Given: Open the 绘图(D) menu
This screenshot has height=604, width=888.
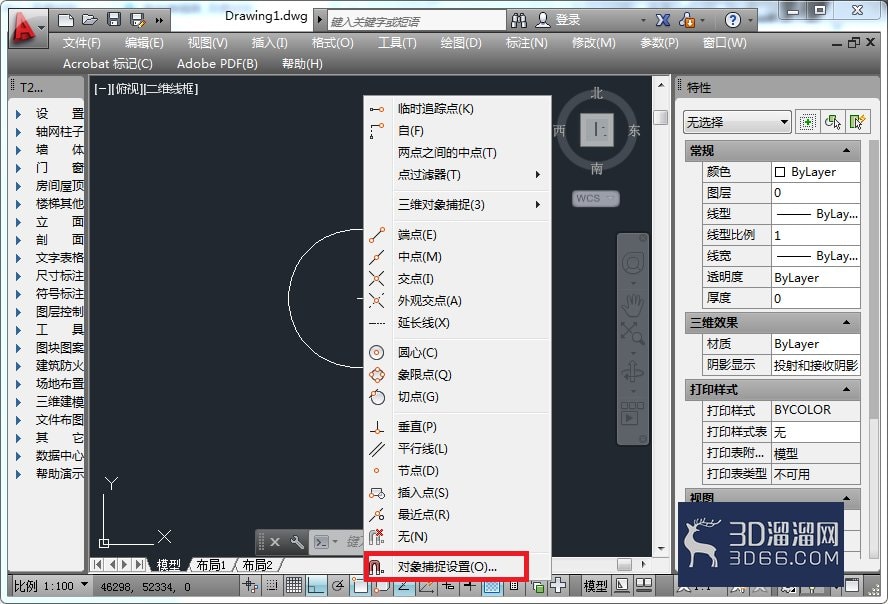Looking at the screenshot, I should pyautogui.click(x=461, y=42).
